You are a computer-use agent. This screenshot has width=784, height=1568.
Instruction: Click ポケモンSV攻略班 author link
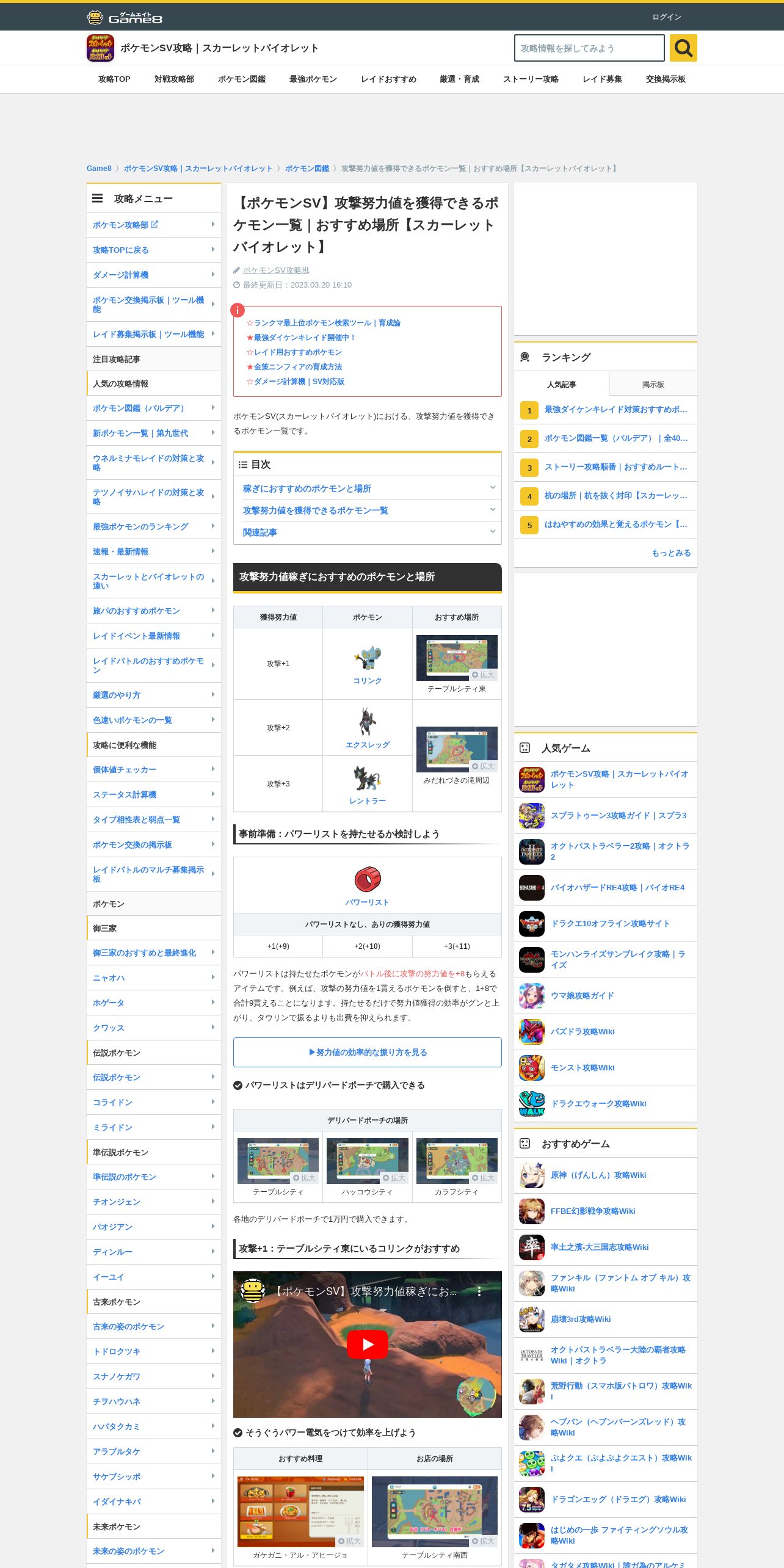276,270
